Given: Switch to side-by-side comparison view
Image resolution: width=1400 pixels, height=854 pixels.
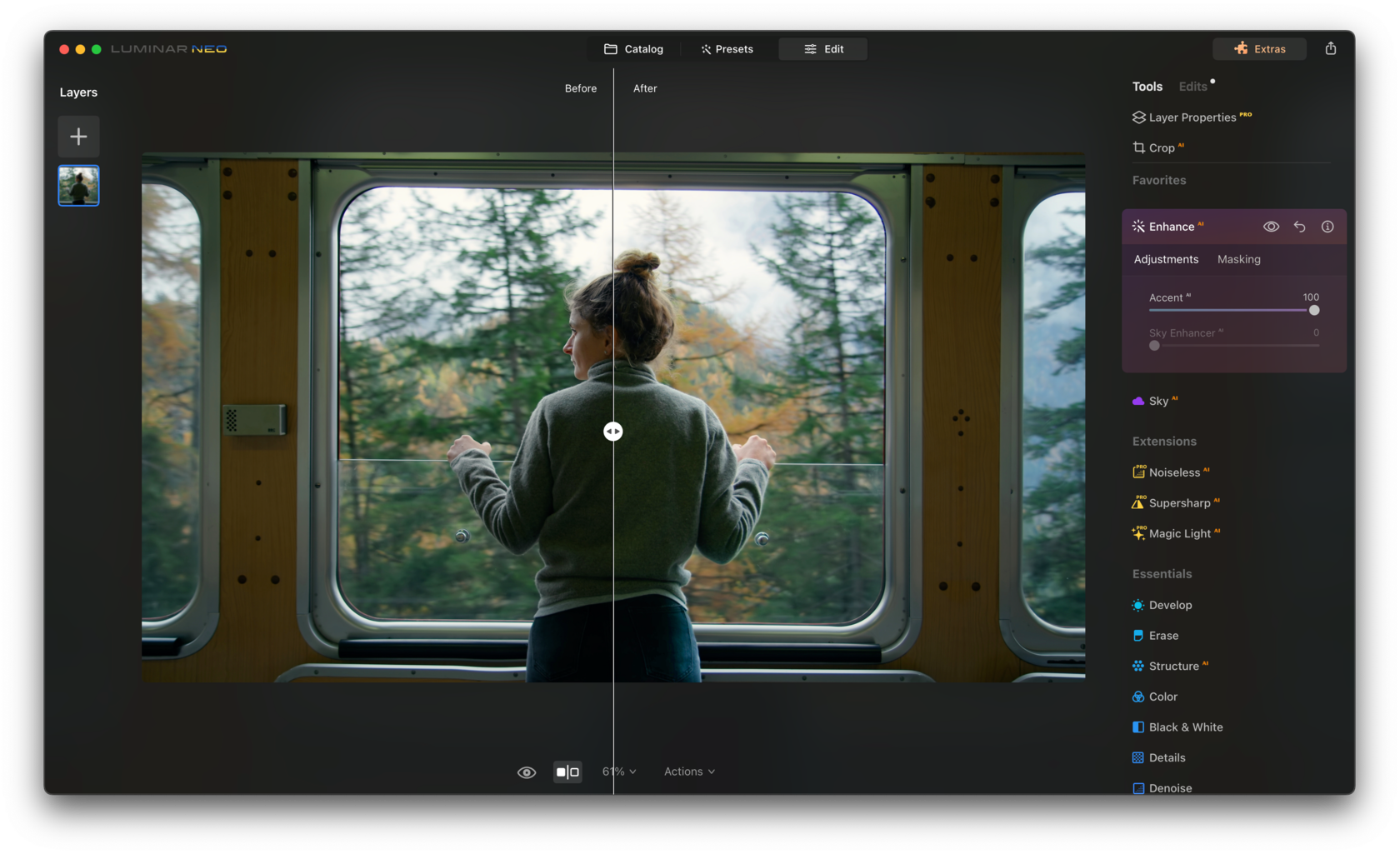Looking at the screenshot, I should tap(567, 772).
